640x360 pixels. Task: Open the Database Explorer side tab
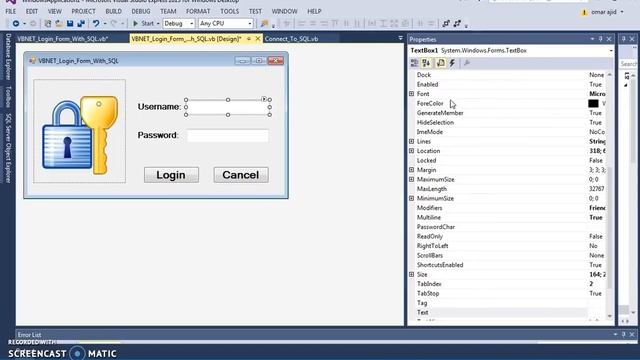click(x=8, y=57)
